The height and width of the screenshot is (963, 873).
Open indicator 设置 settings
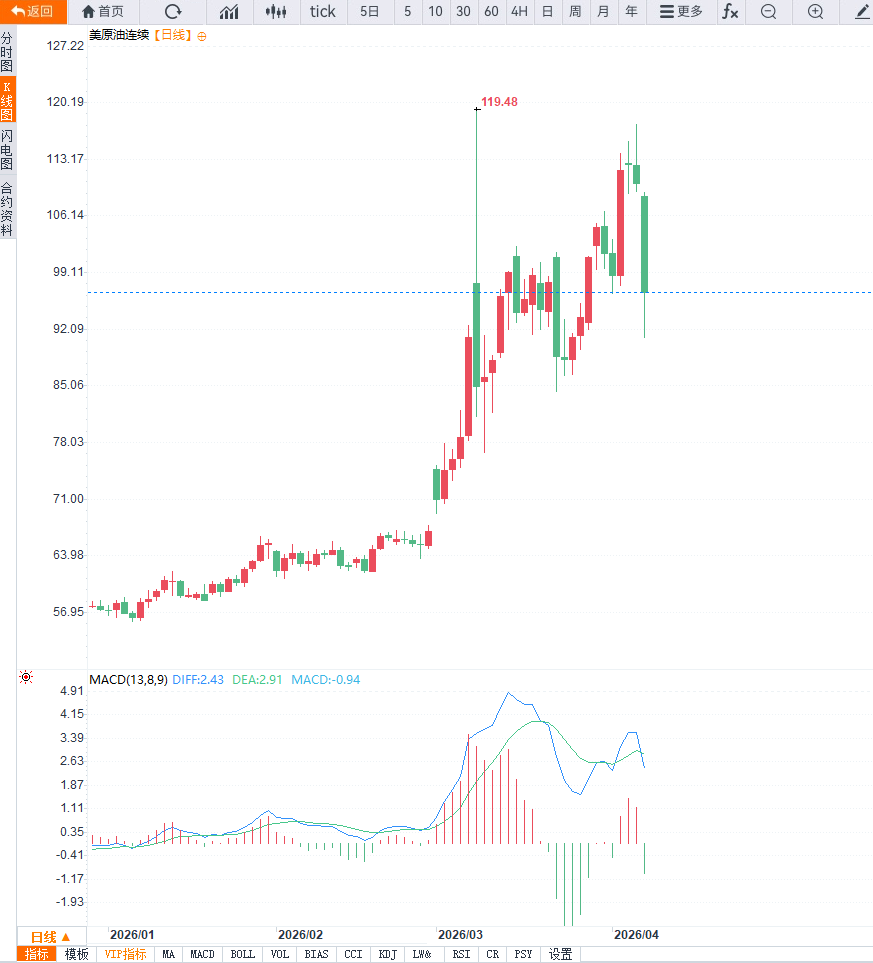tap(561, 954)
